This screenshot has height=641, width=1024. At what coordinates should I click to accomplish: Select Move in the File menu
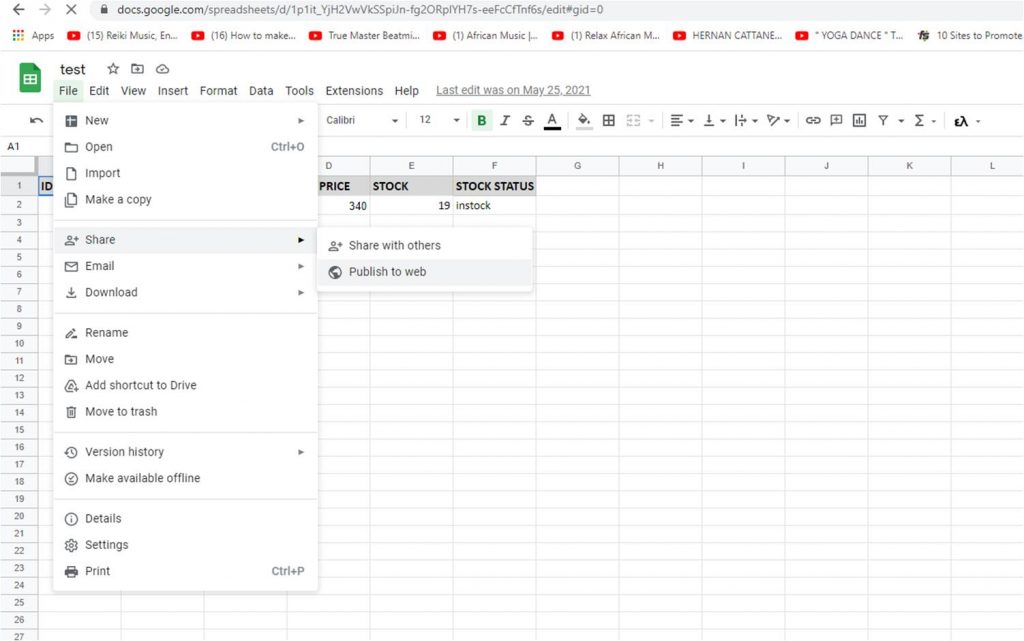point(185,358)
